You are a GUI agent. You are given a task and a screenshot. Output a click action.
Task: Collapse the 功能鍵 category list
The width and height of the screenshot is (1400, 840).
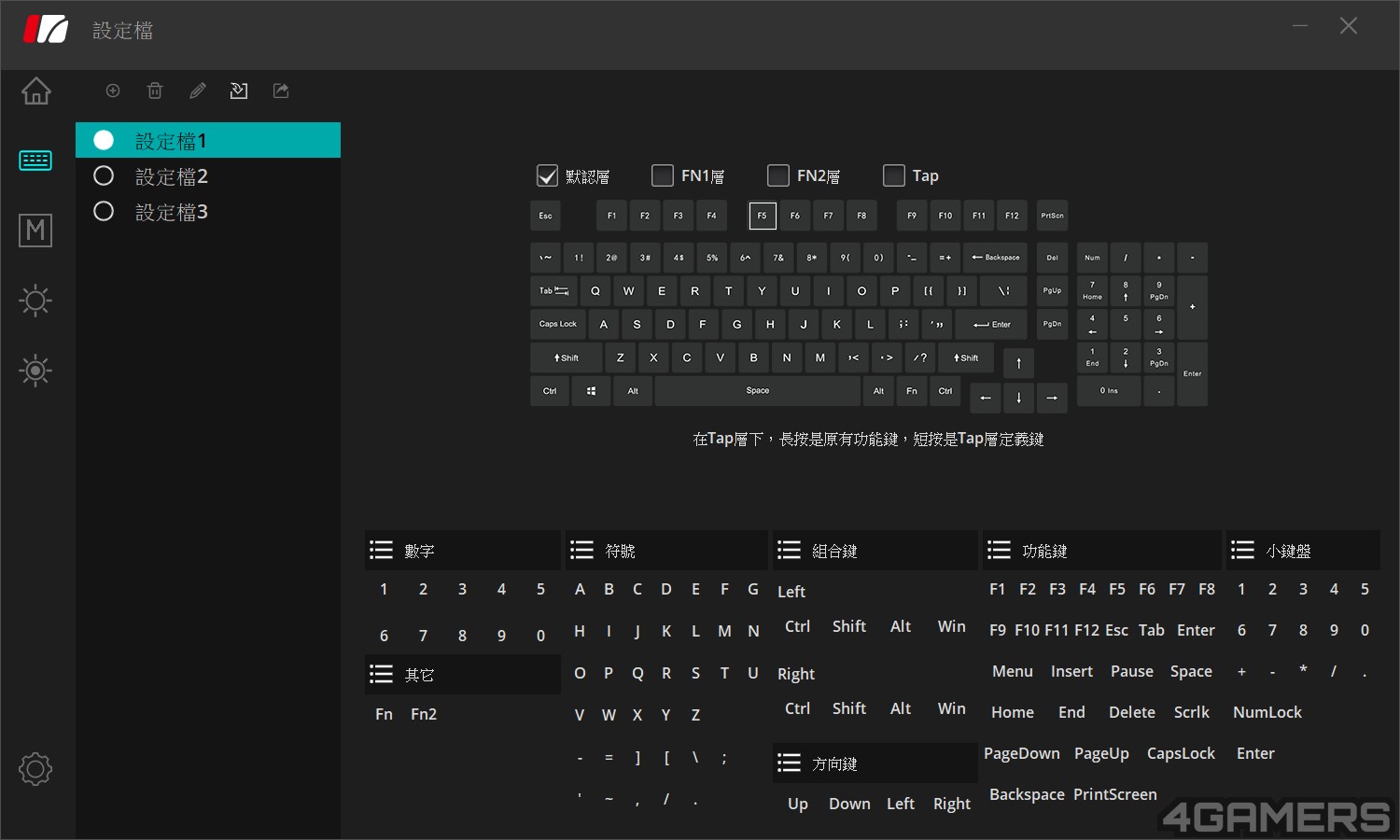[x=999, y=551]
